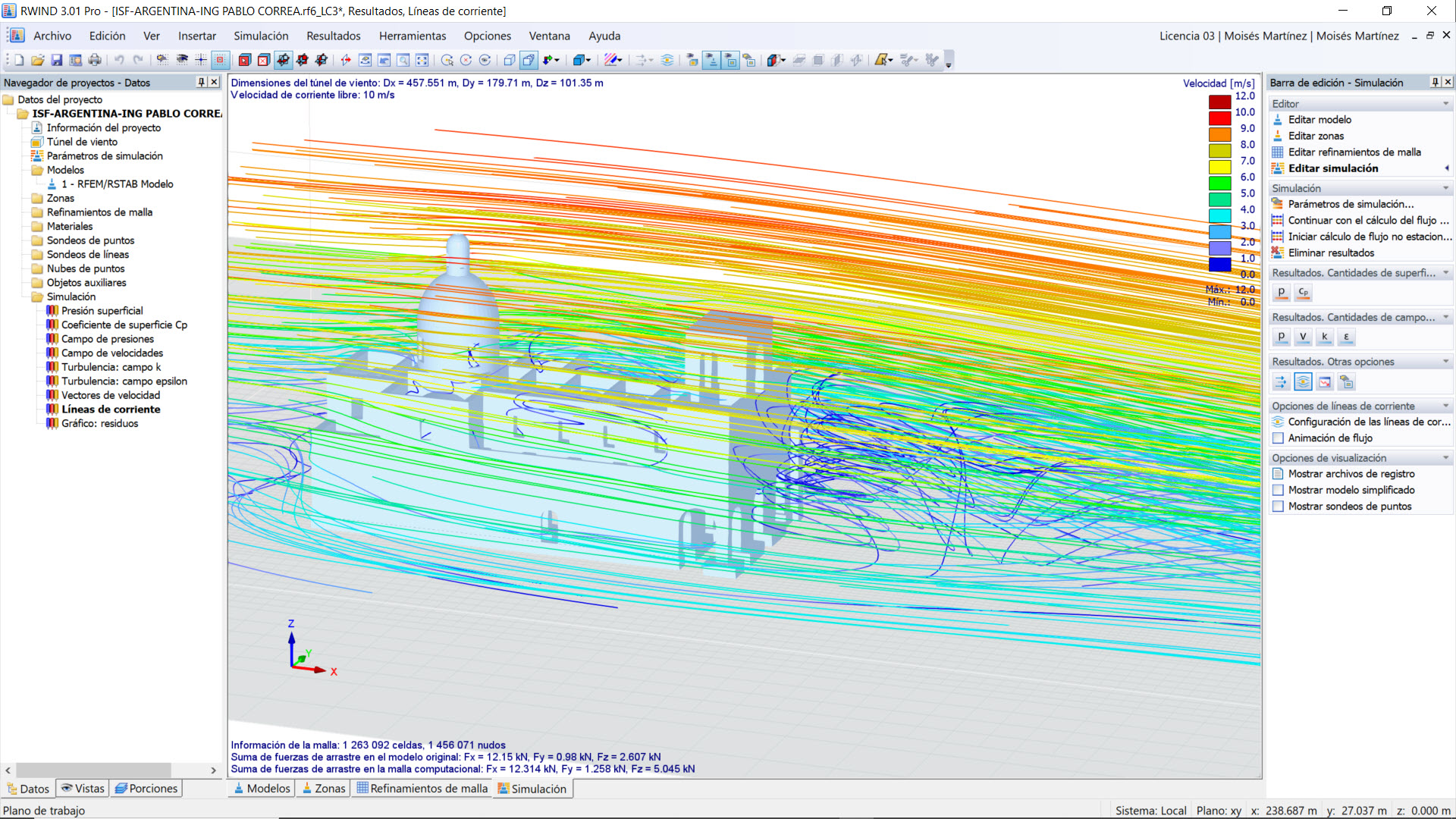Select the epsilon turbulence field icon
1456x819 pixels.
tap(1346, 337)
